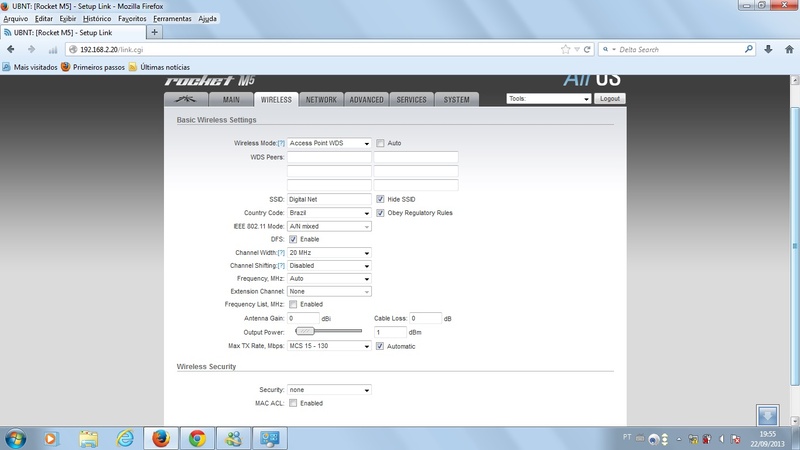Click the Antenna Gain input field
The image size is (800, 450).
pyautogui.click(x=303, y=318)
